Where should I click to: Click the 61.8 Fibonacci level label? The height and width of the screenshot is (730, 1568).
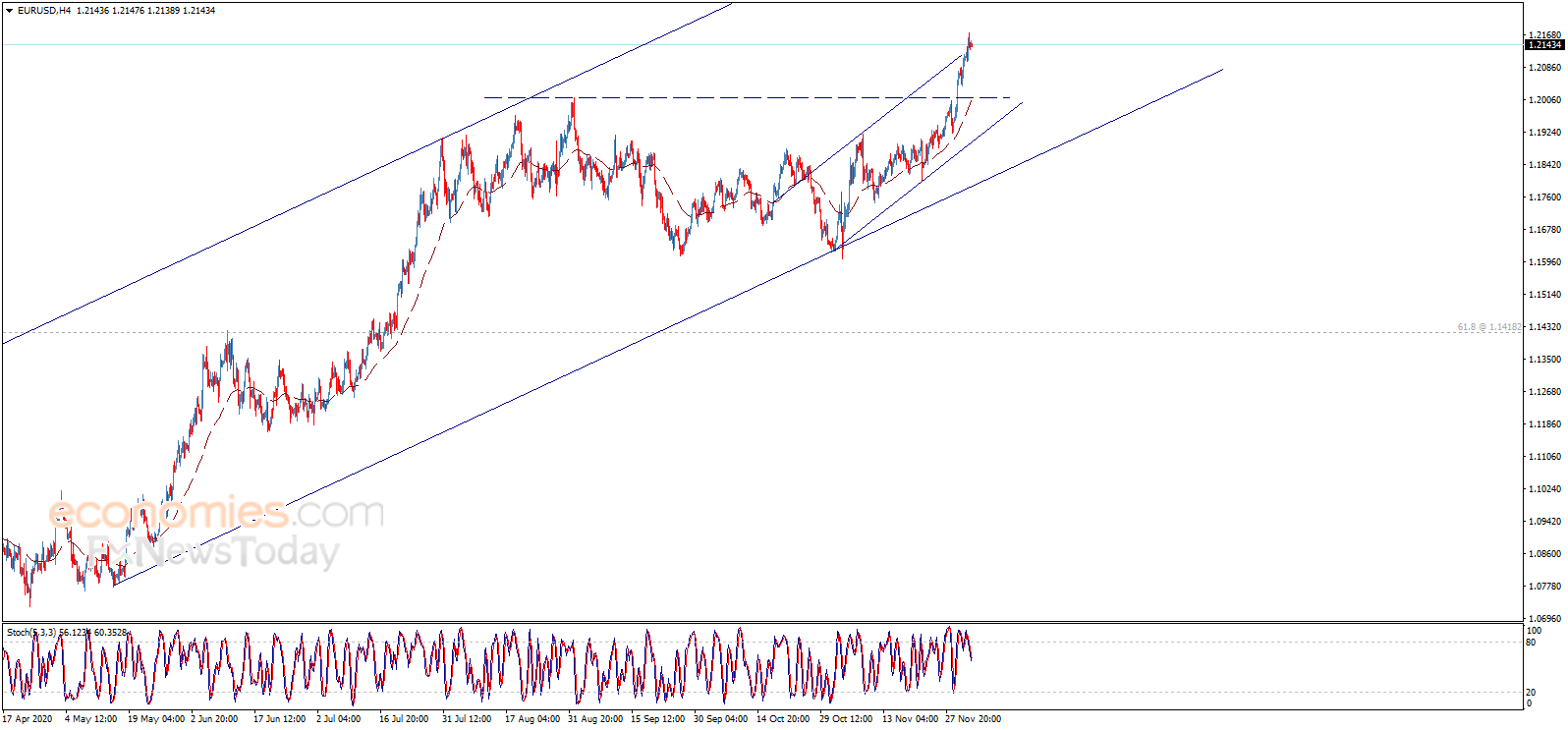point(1488,327)
